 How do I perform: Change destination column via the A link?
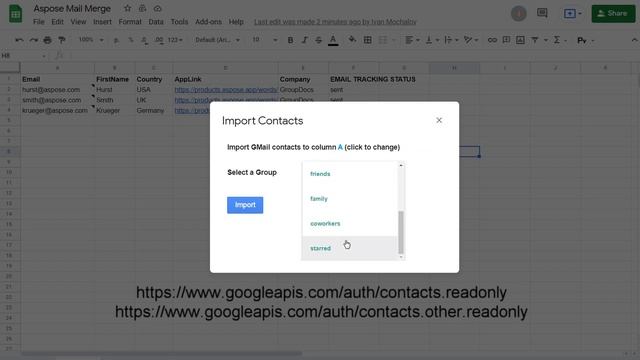(x=340, y=147)
